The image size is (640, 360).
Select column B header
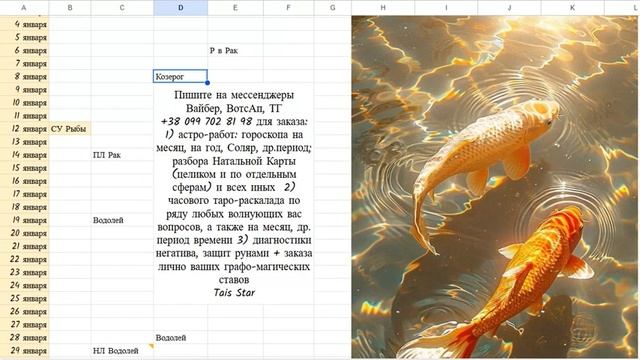pyautogui.click(x=70, y=8)
